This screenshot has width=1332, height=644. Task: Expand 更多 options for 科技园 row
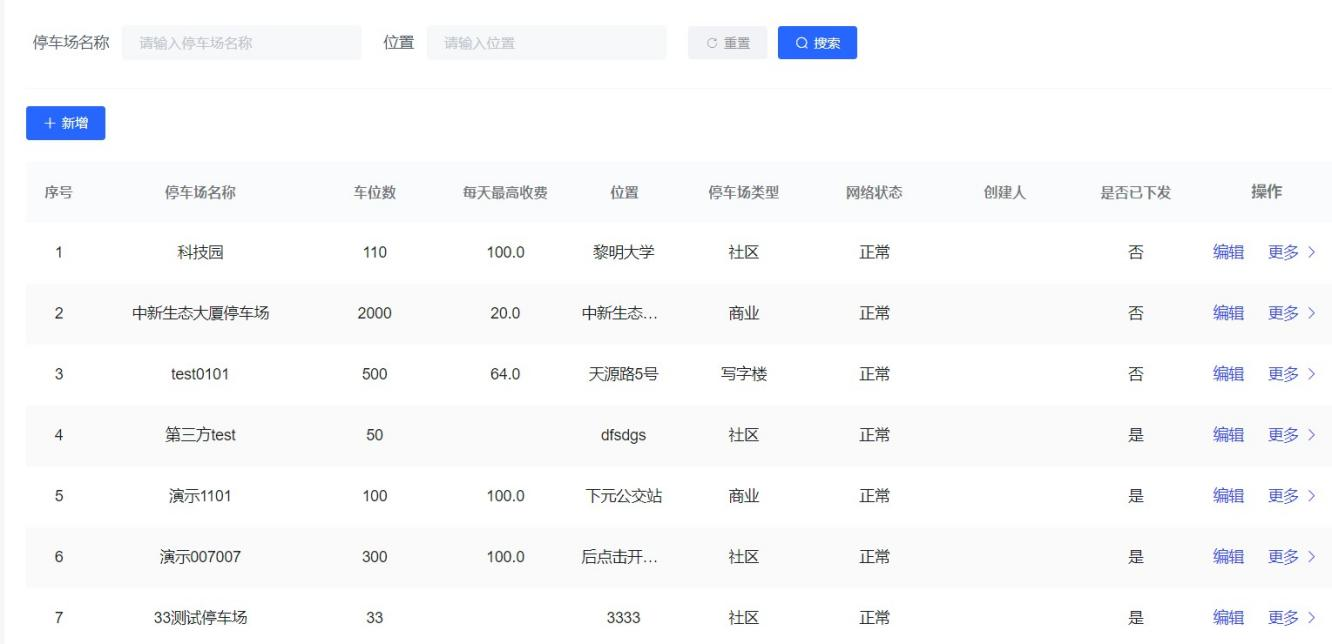coord(1291,252)
